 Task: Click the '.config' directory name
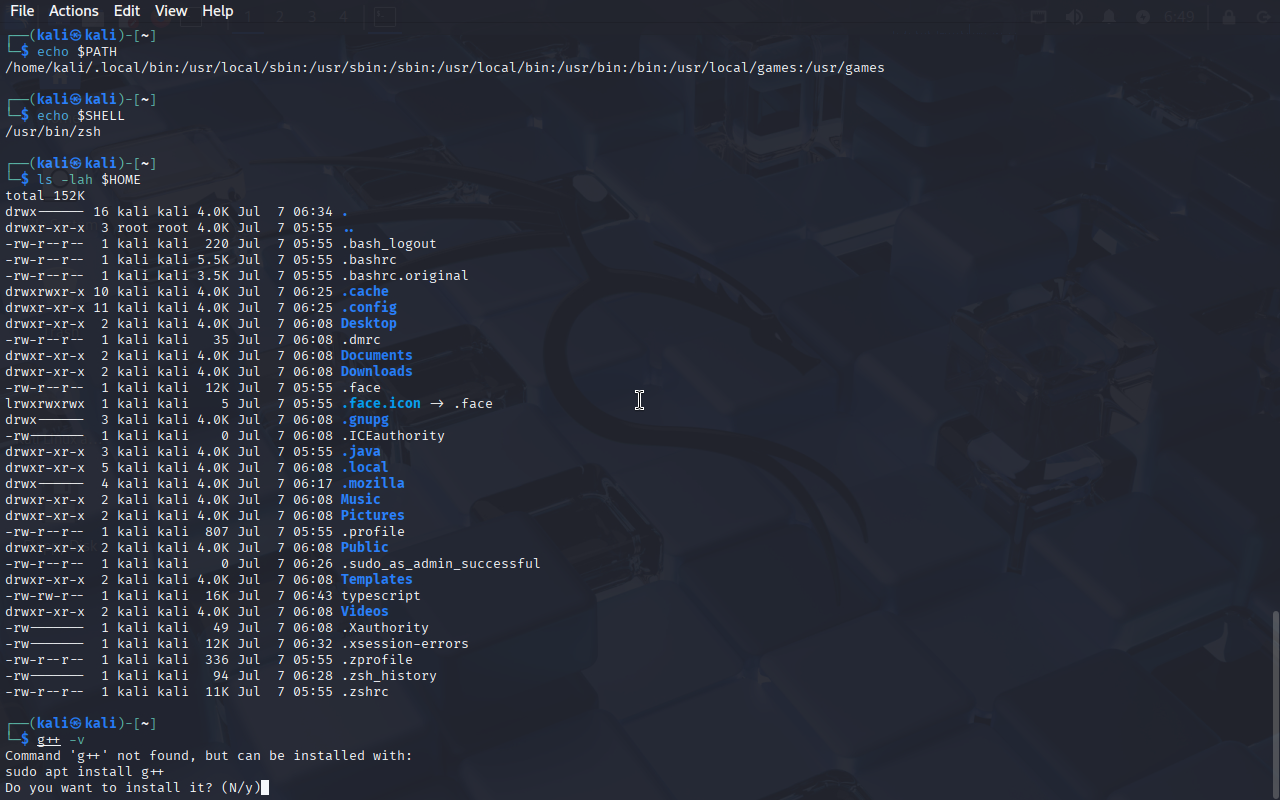[369, 308]
